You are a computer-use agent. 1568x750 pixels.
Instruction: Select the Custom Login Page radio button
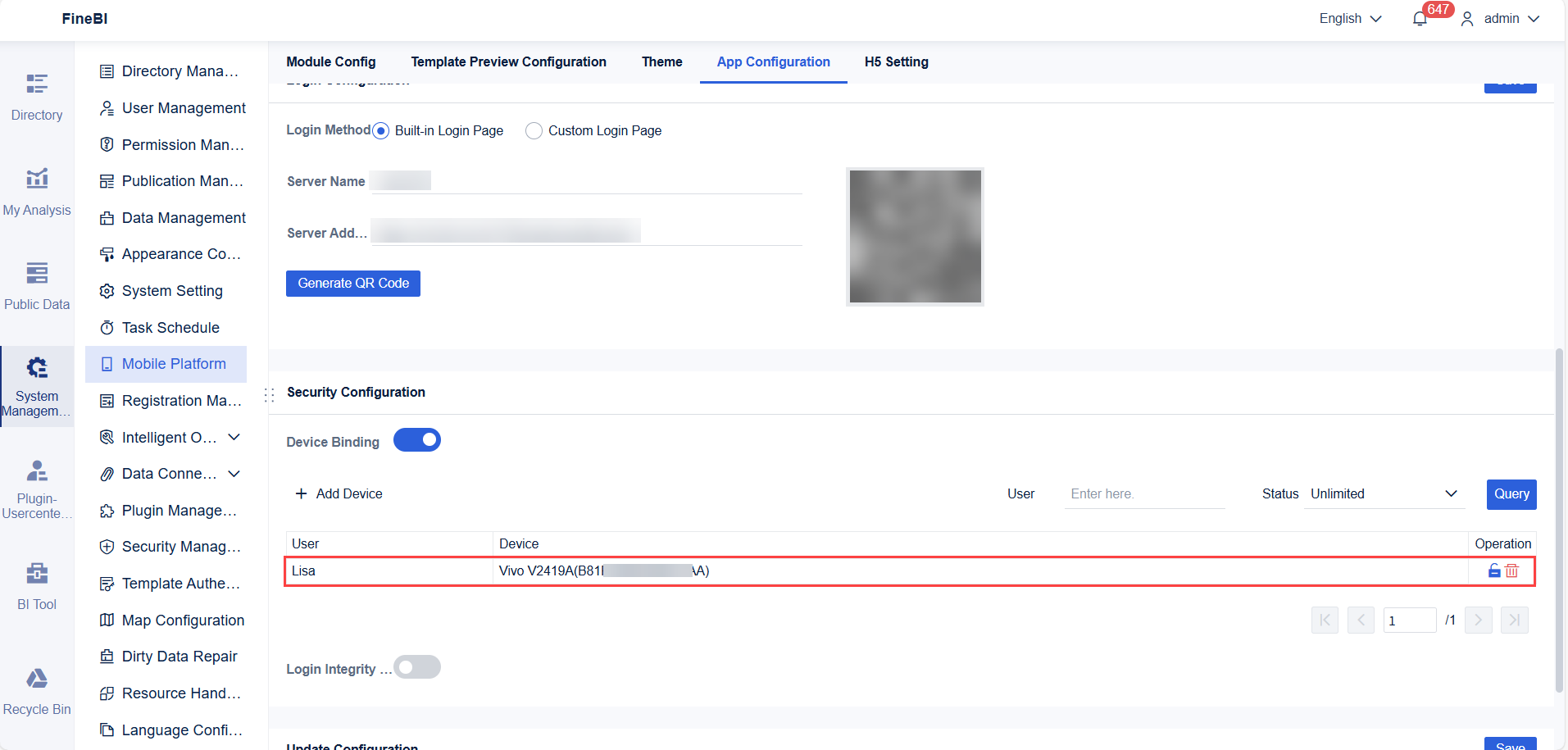coord(534,130)
